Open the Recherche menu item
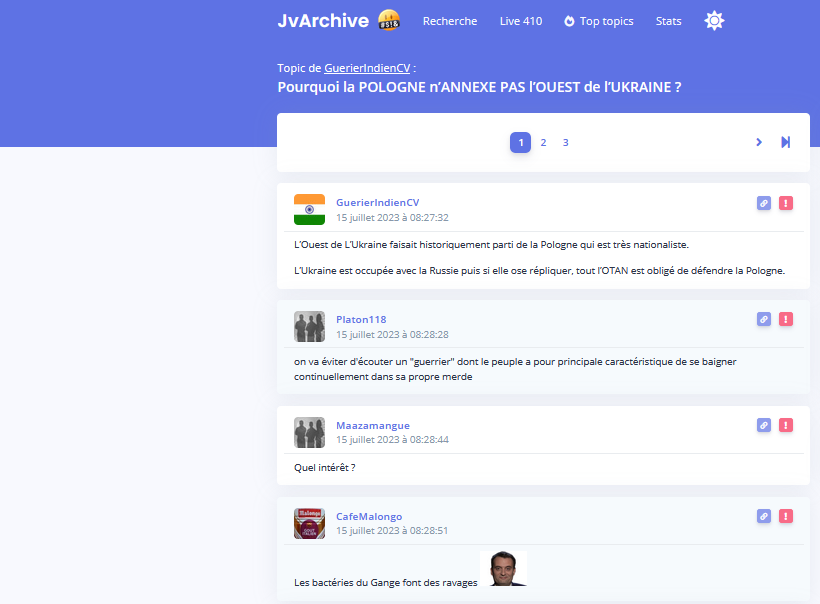Viewport: 820px width, 604px height. tap(450, 21)
